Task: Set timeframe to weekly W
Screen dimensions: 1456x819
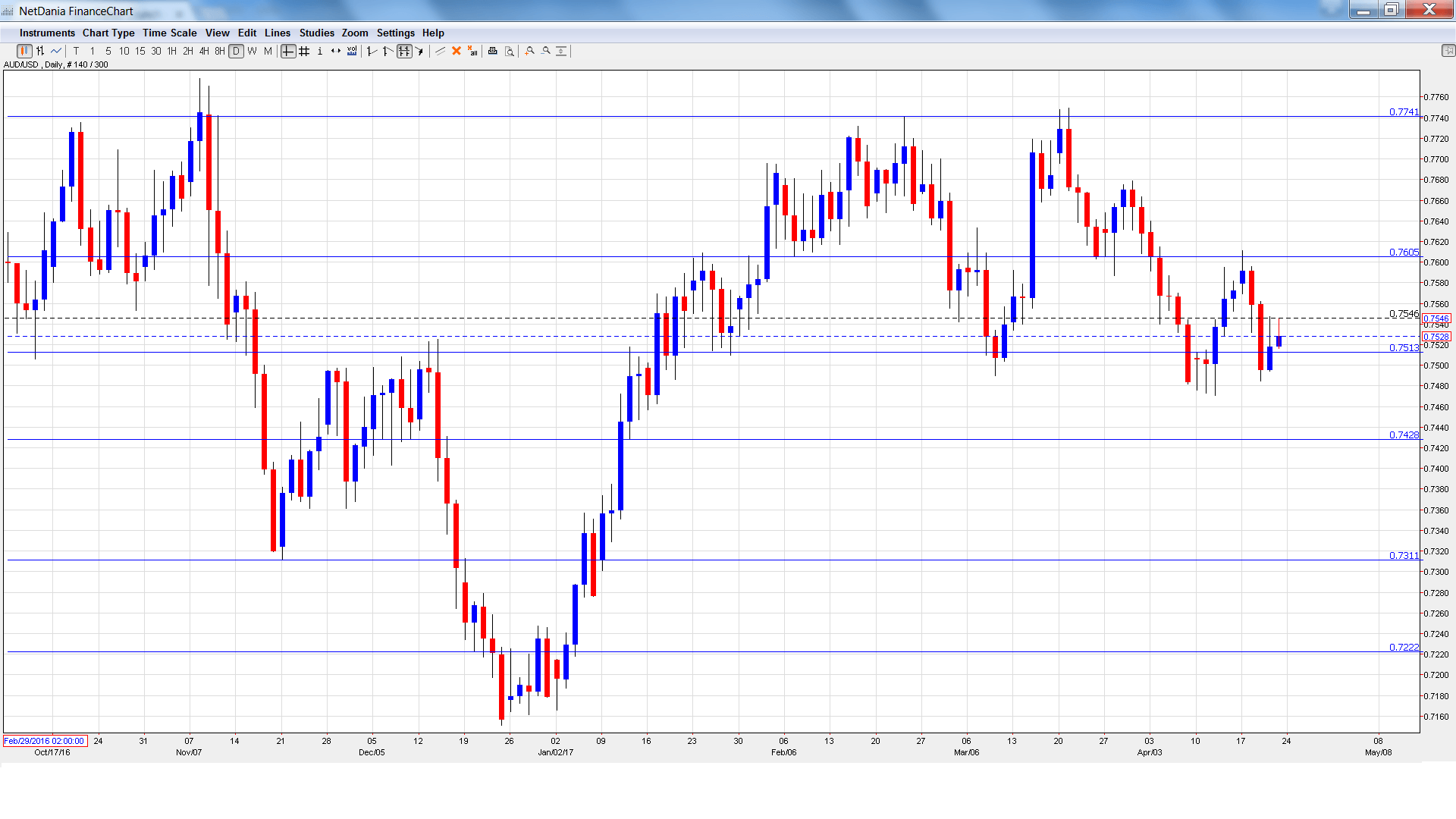Action: (x=253, y=52)
